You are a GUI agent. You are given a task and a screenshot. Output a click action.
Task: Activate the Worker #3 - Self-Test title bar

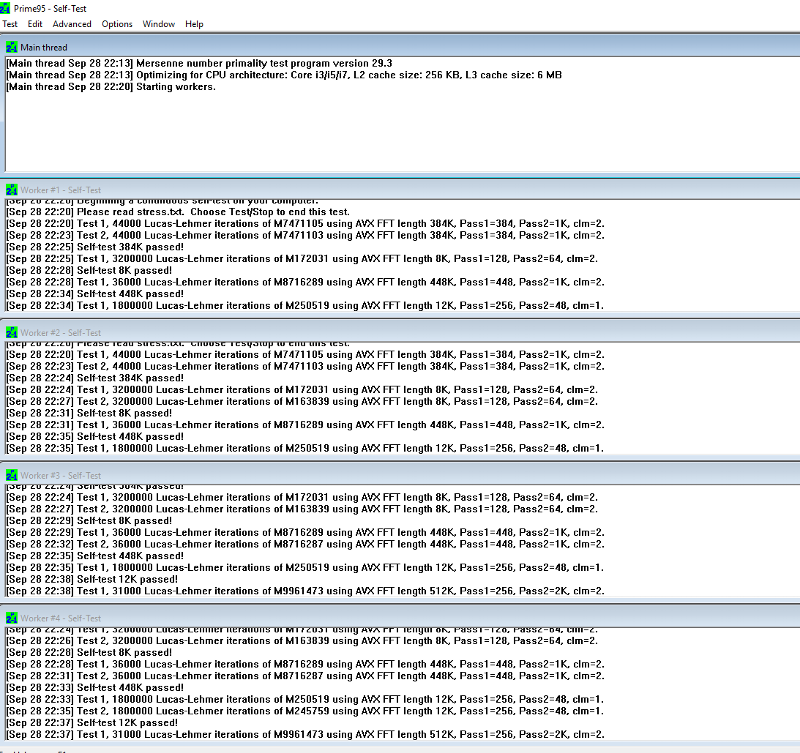400,475
